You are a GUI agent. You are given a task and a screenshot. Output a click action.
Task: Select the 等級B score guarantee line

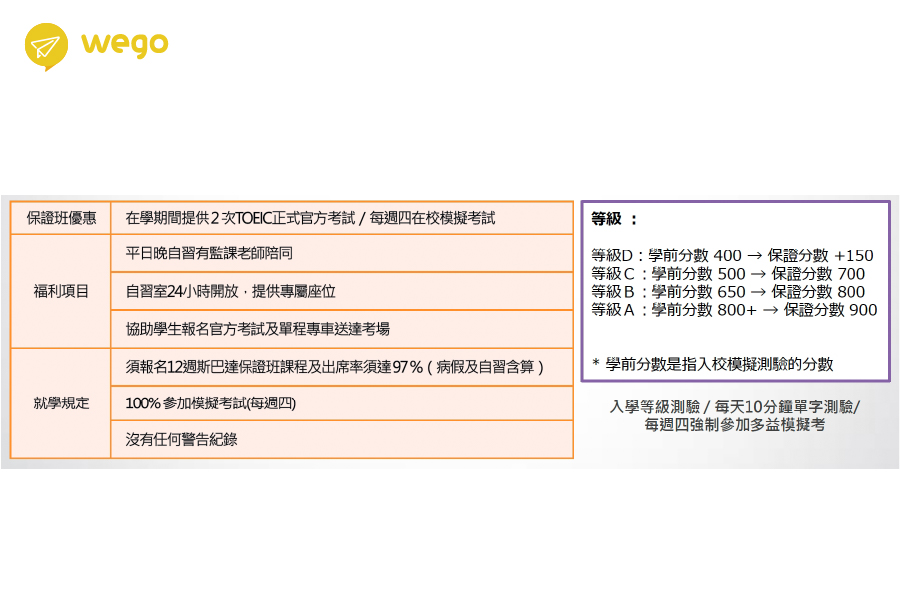(728, 292)
